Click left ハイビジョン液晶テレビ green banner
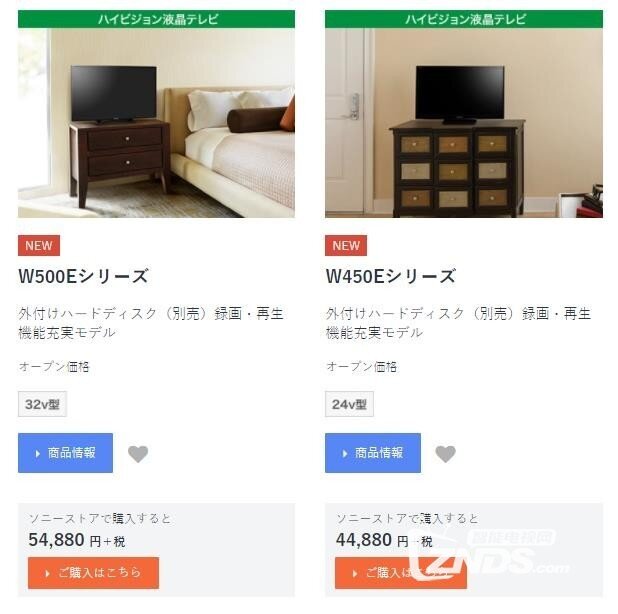 [x=156, y=19]
